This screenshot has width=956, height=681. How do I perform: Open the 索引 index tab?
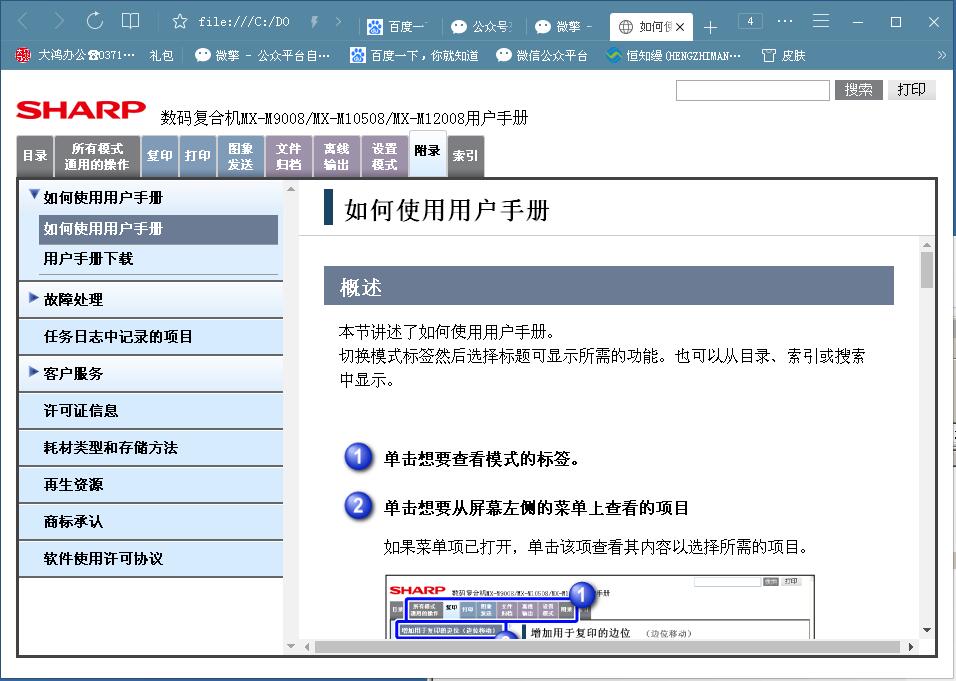coord(466,156)
